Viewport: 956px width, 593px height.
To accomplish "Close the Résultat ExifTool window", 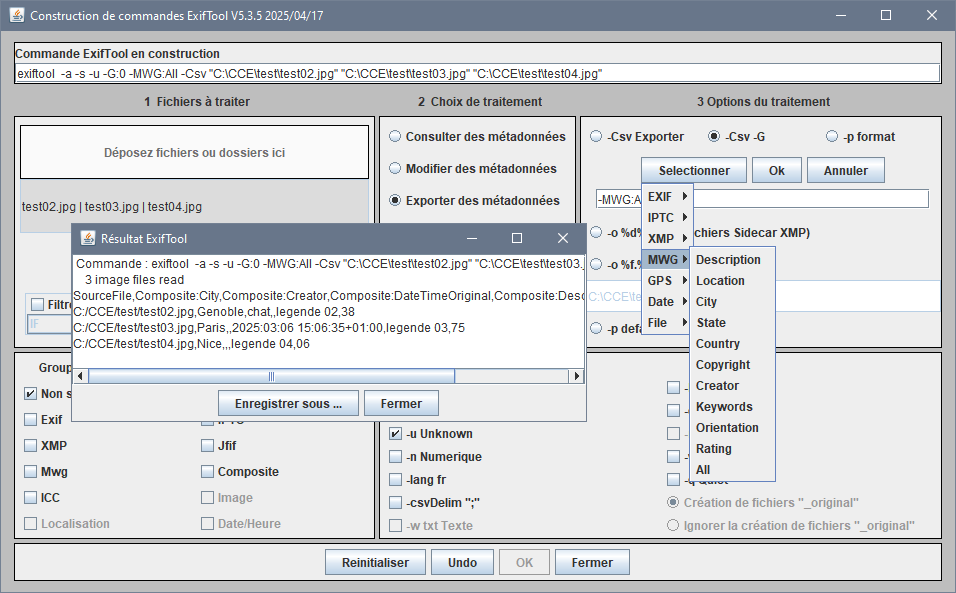I will (x=563, y=238).
